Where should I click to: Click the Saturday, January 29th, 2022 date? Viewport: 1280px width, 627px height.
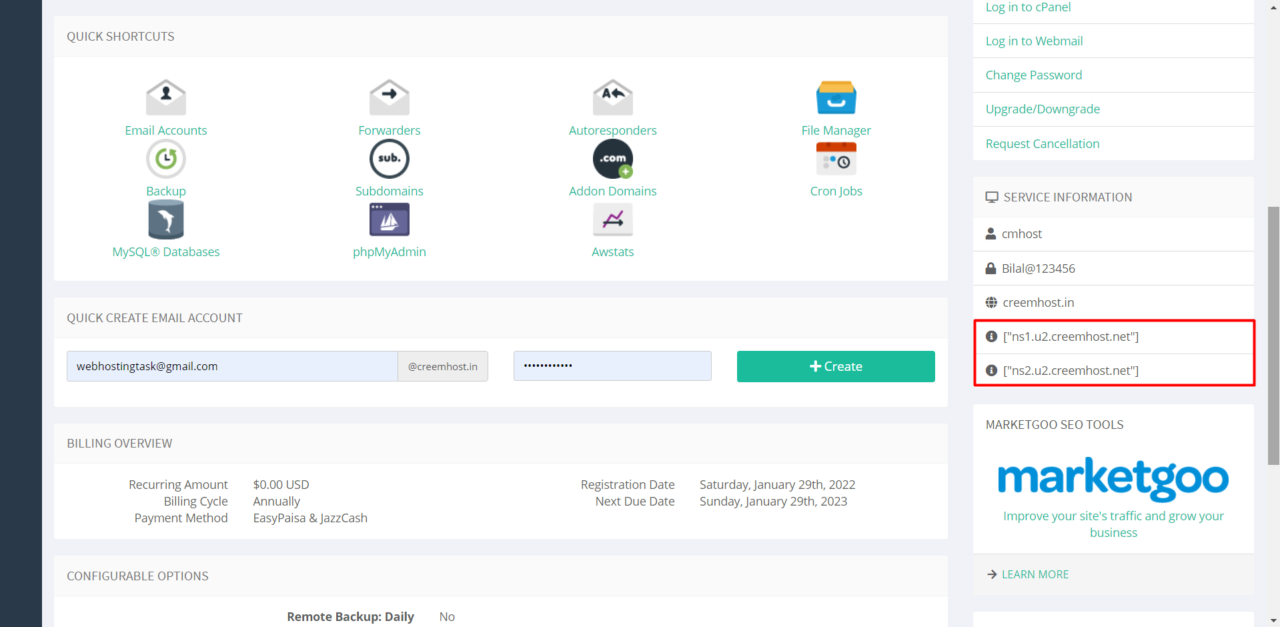[x=777, y=485]
